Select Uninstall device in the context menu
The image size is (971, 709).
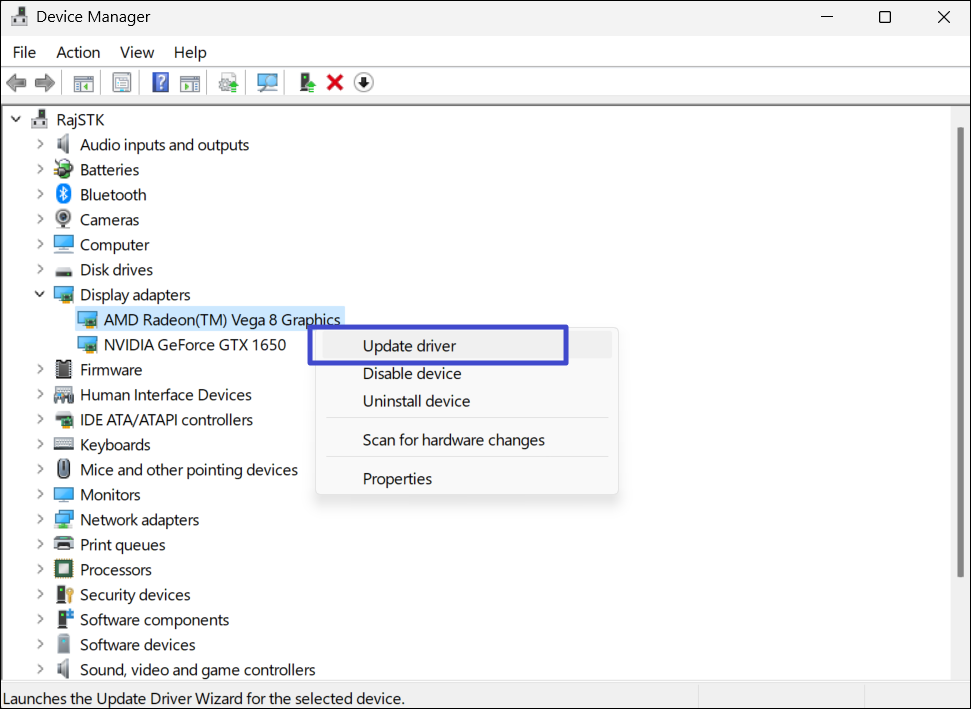(x=416, y=401)
